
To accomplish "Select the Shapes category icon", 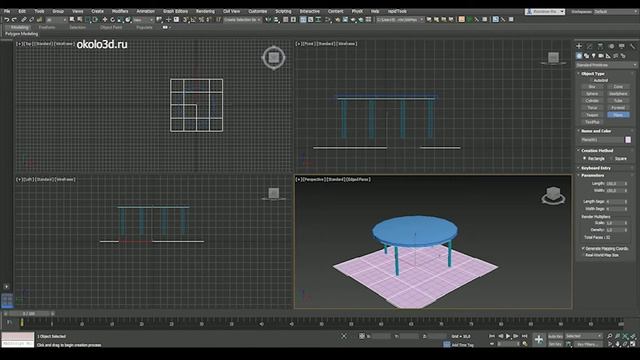I will click(587, 56).
